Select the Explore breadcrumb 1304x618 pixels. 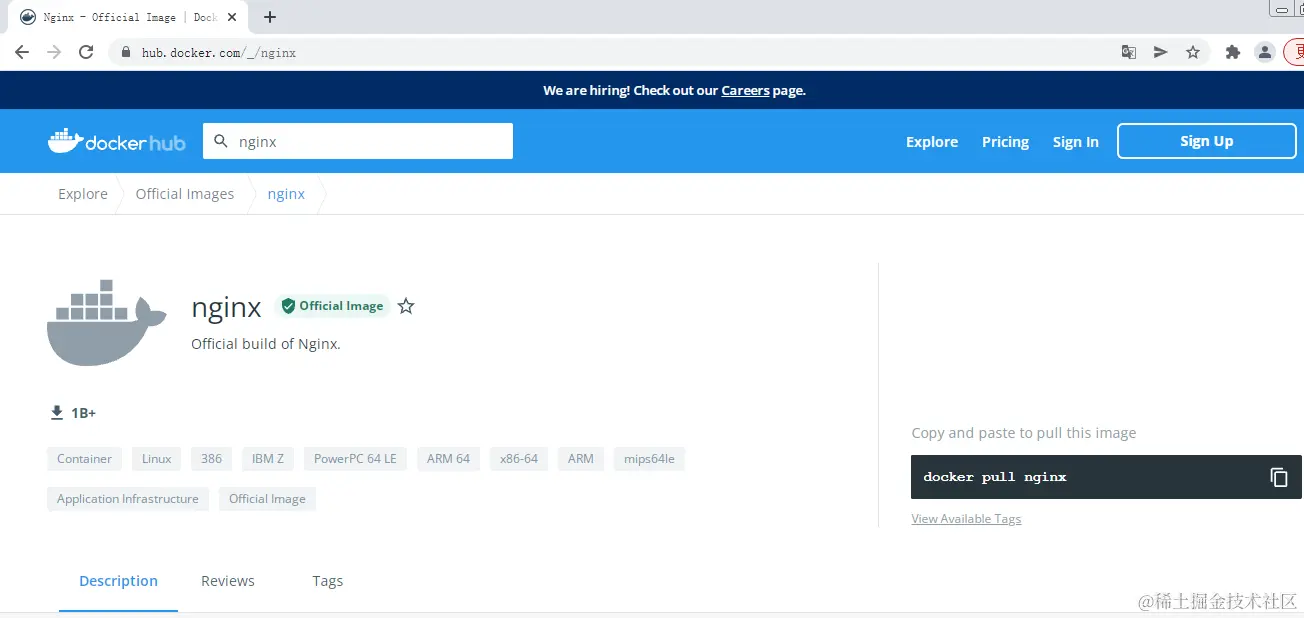[83, 194]
